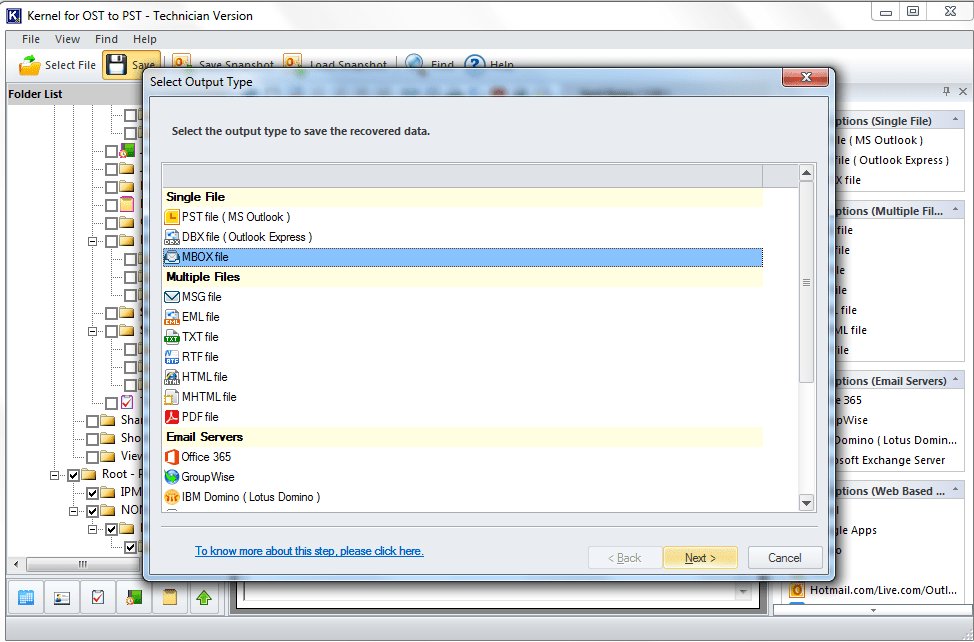The image size is (974, 642).
Task: Check the green journal folder checkbox
Action: [x=111, y=151]
